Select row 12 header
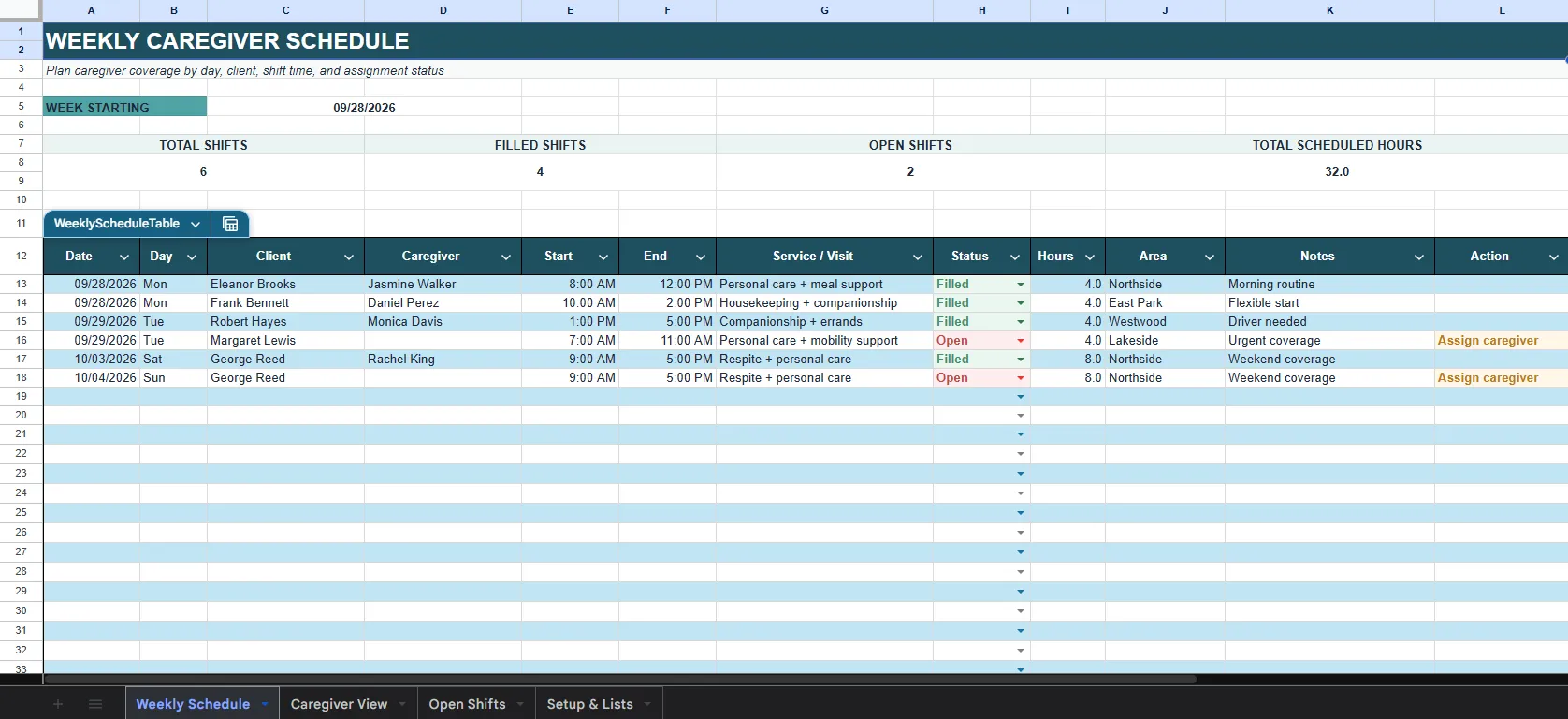1568x719 pixels. tap(21, 256)
